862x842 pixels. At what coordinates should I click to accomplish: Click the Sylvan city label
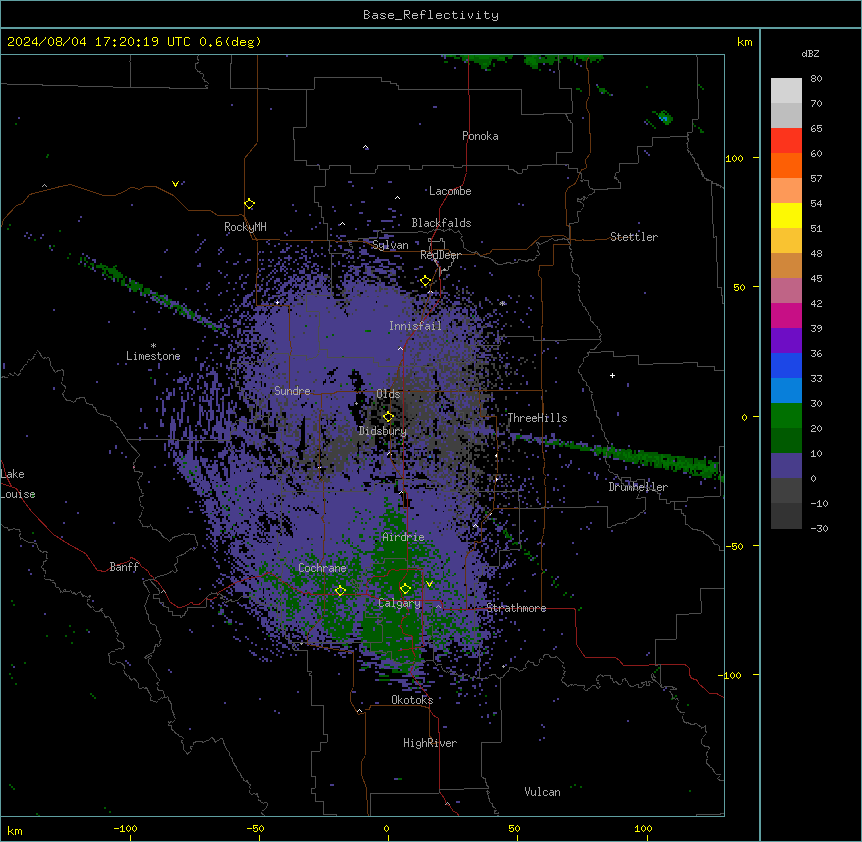[x=390, y=245]
